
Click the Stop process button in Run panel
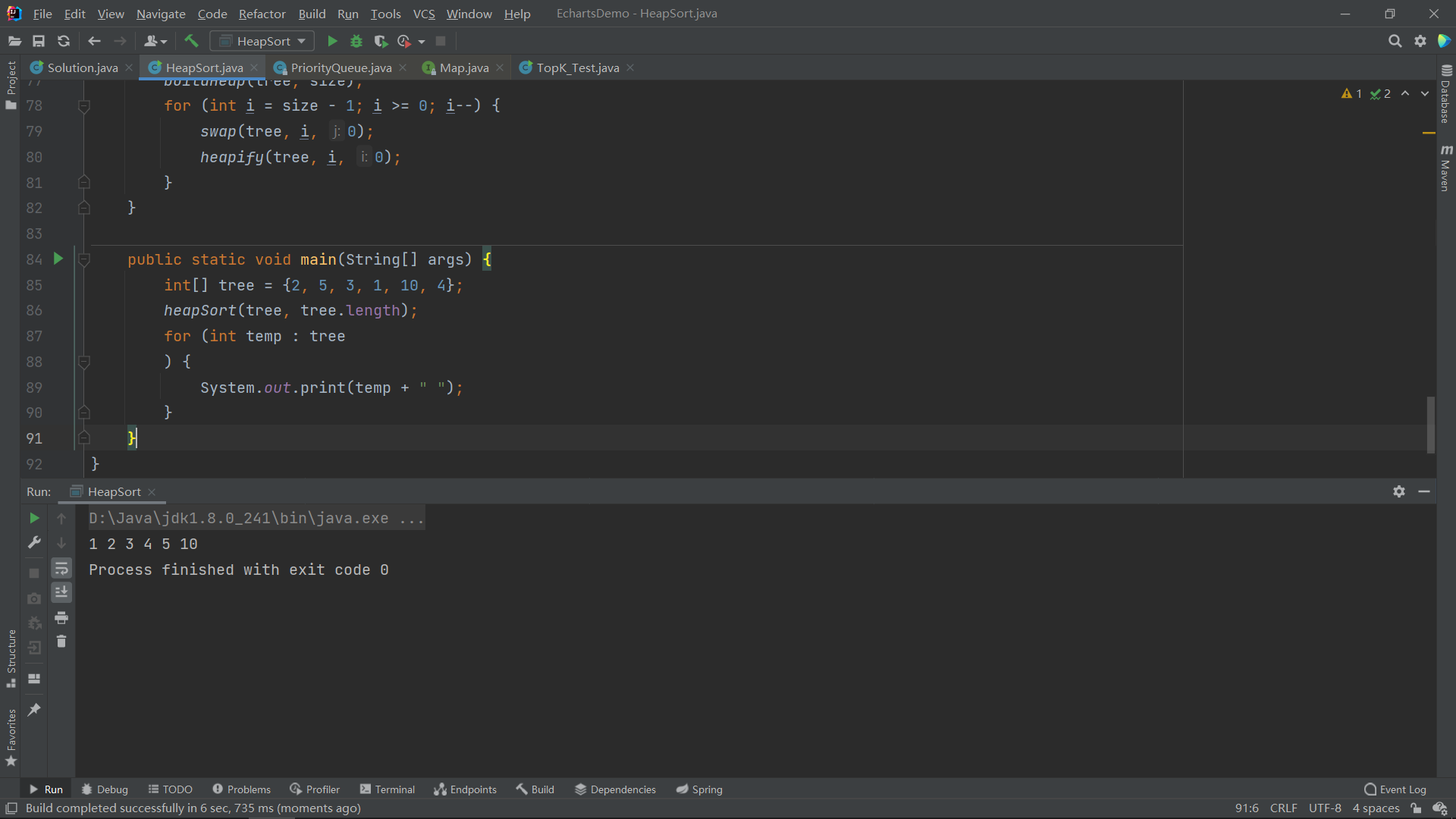point(33,569)
